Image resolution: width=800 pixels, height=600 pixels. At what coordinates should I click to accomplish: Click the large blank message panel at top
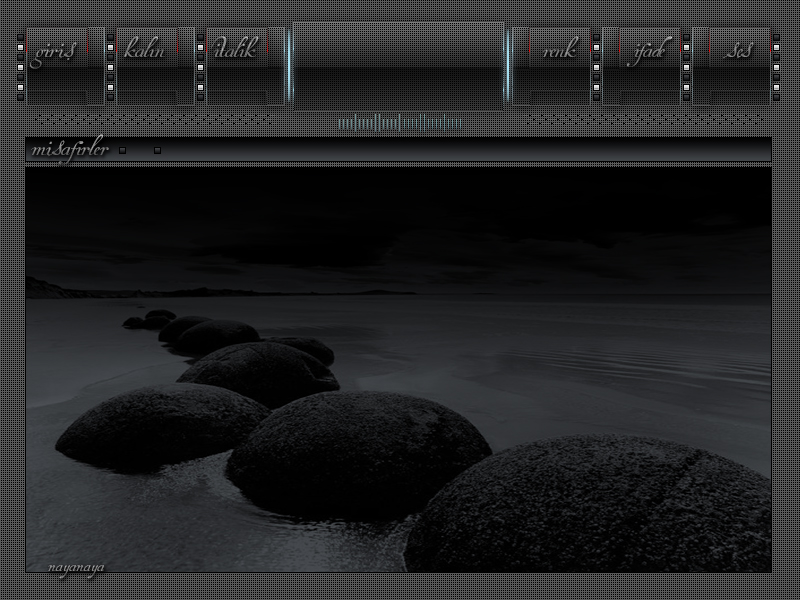[398, 65]
